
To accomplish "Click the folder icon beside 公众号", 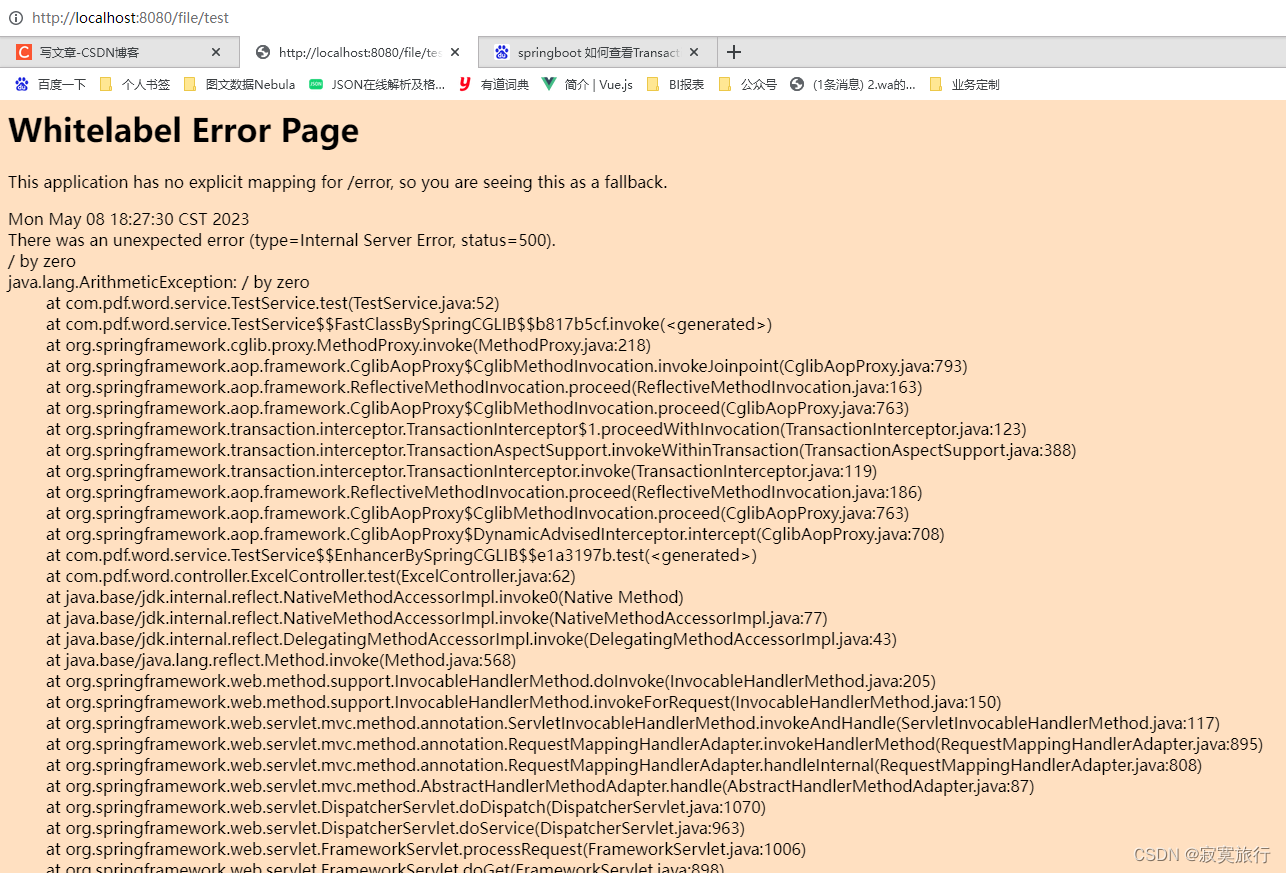I will 725,85.
